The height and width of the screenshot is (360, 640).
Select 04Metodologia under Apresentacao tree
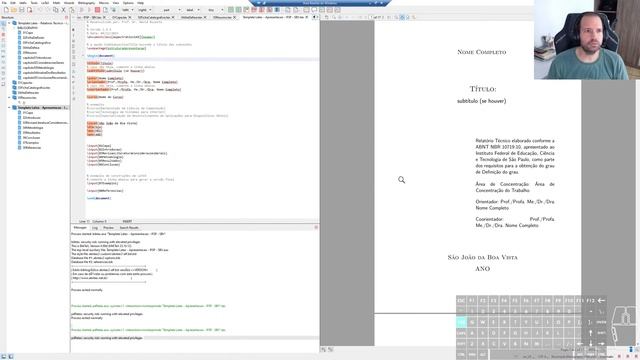(x=33, y=128)
